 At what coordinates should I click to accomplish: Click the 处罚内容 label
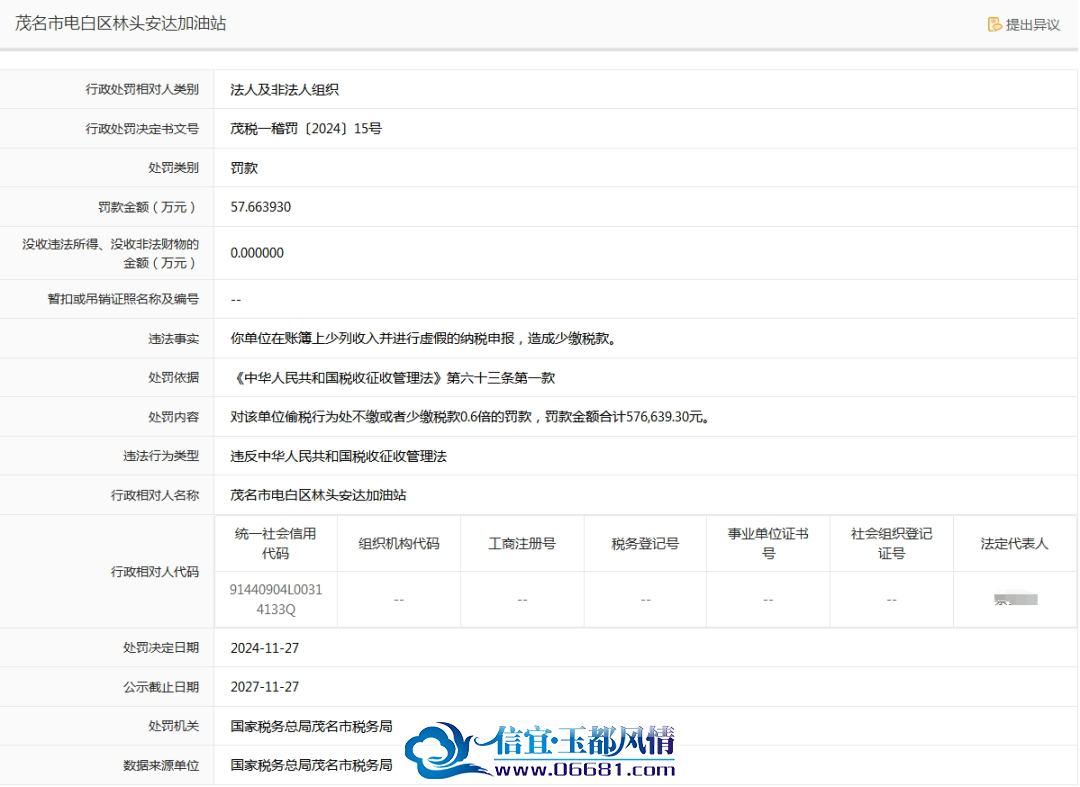(174, 417)
